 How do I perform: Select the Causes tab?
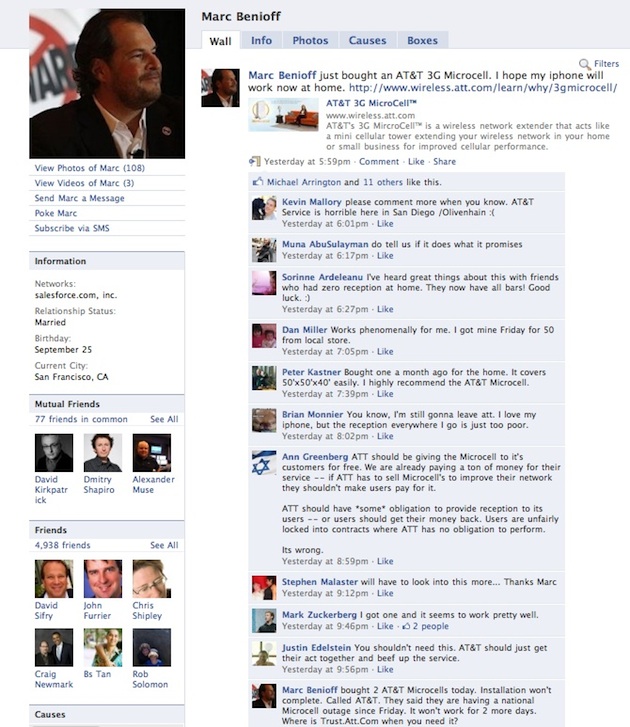pyautogui.click(x=367, y=40)
